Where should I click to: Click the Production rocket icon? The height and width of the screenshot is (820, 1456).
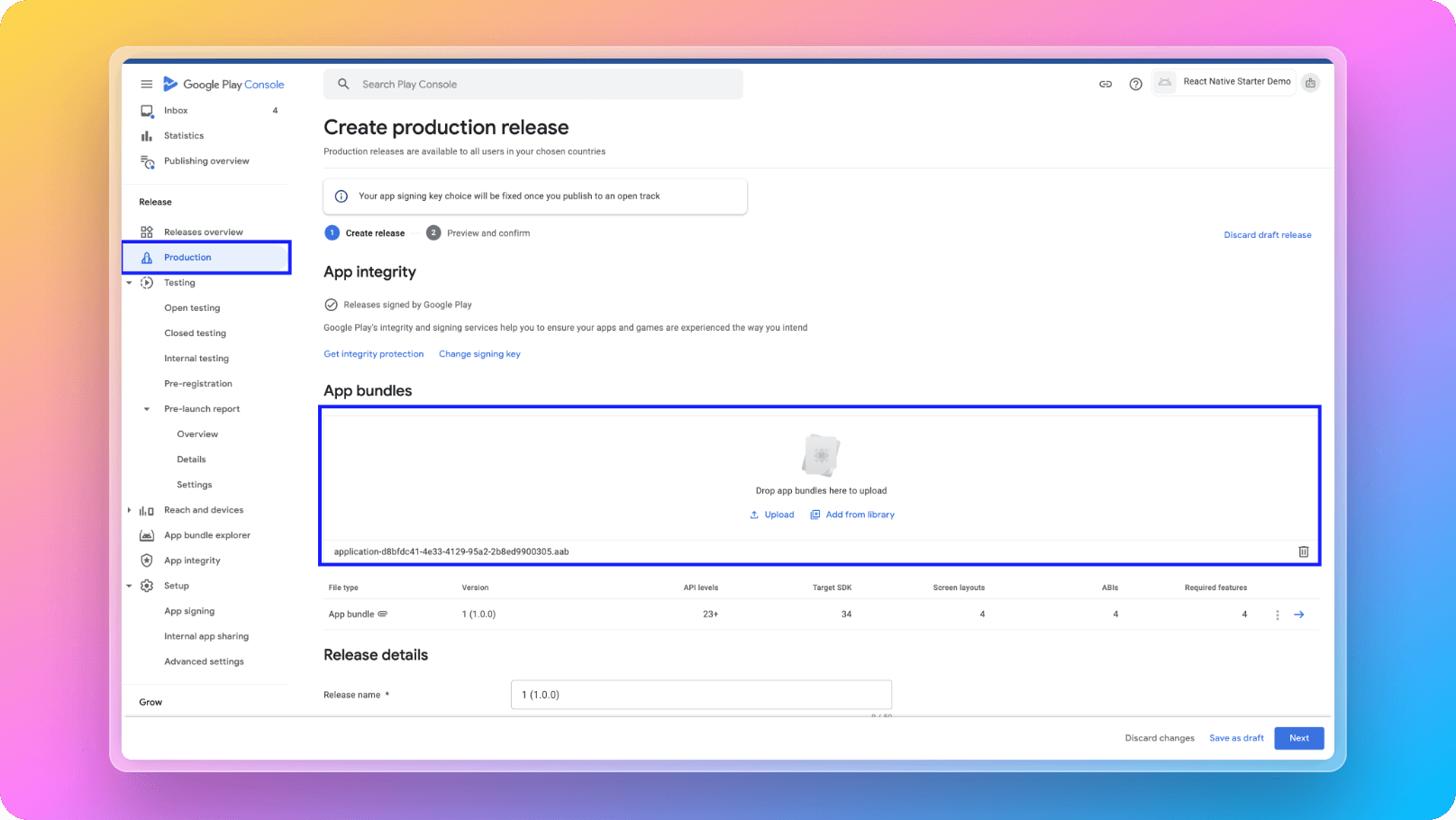147,258
